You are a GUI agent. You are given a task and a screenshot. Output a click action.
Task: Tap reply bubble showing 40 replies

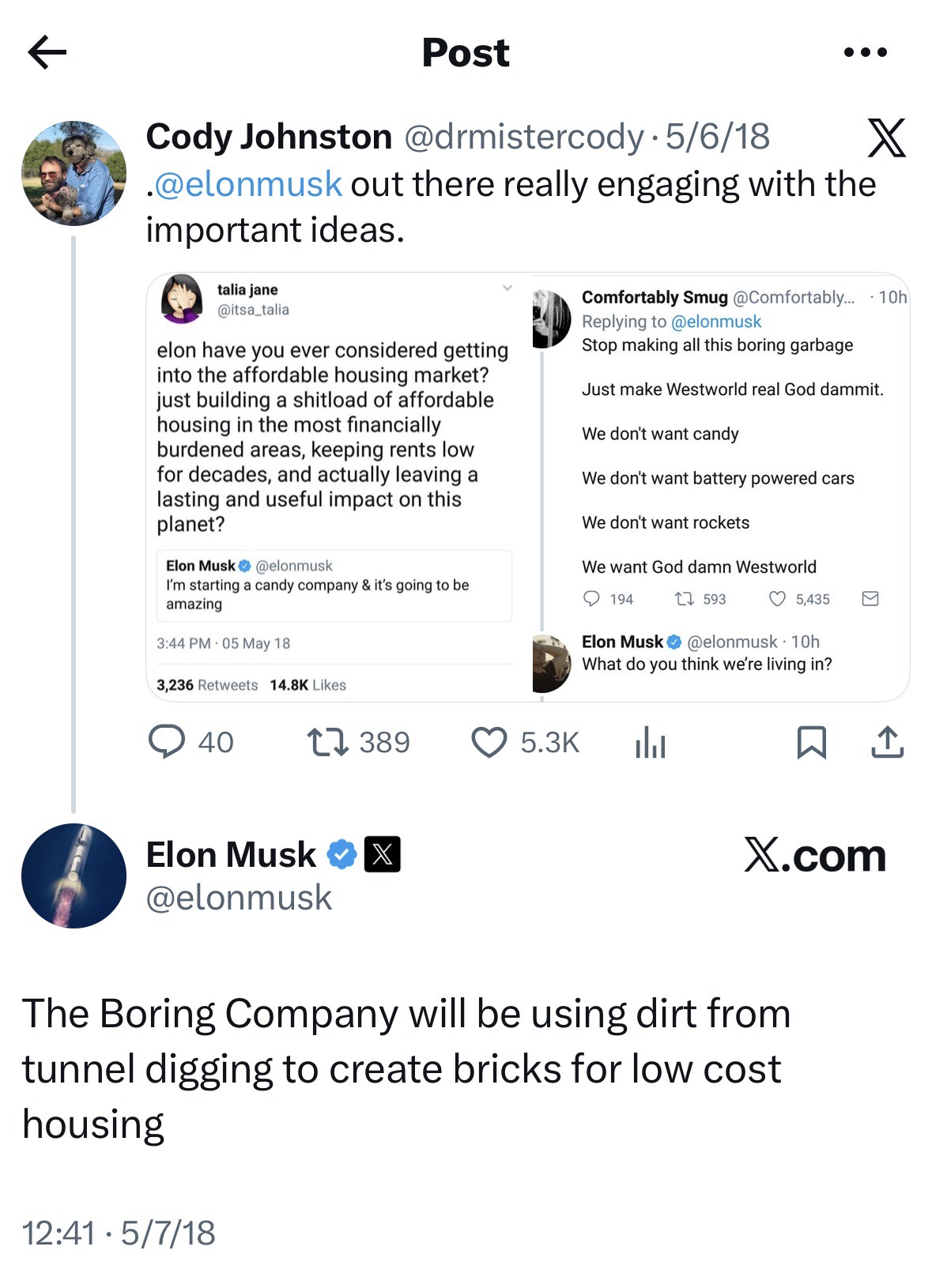[167, 742]
